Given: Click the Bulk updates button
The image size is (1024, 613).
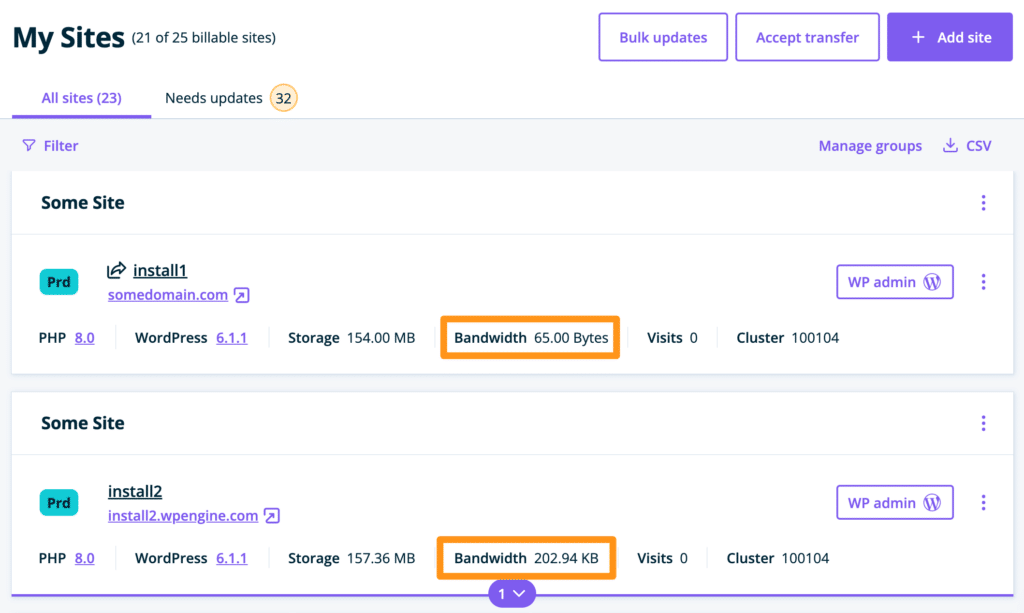Looking at the screenshot, I should click(662, 38).
